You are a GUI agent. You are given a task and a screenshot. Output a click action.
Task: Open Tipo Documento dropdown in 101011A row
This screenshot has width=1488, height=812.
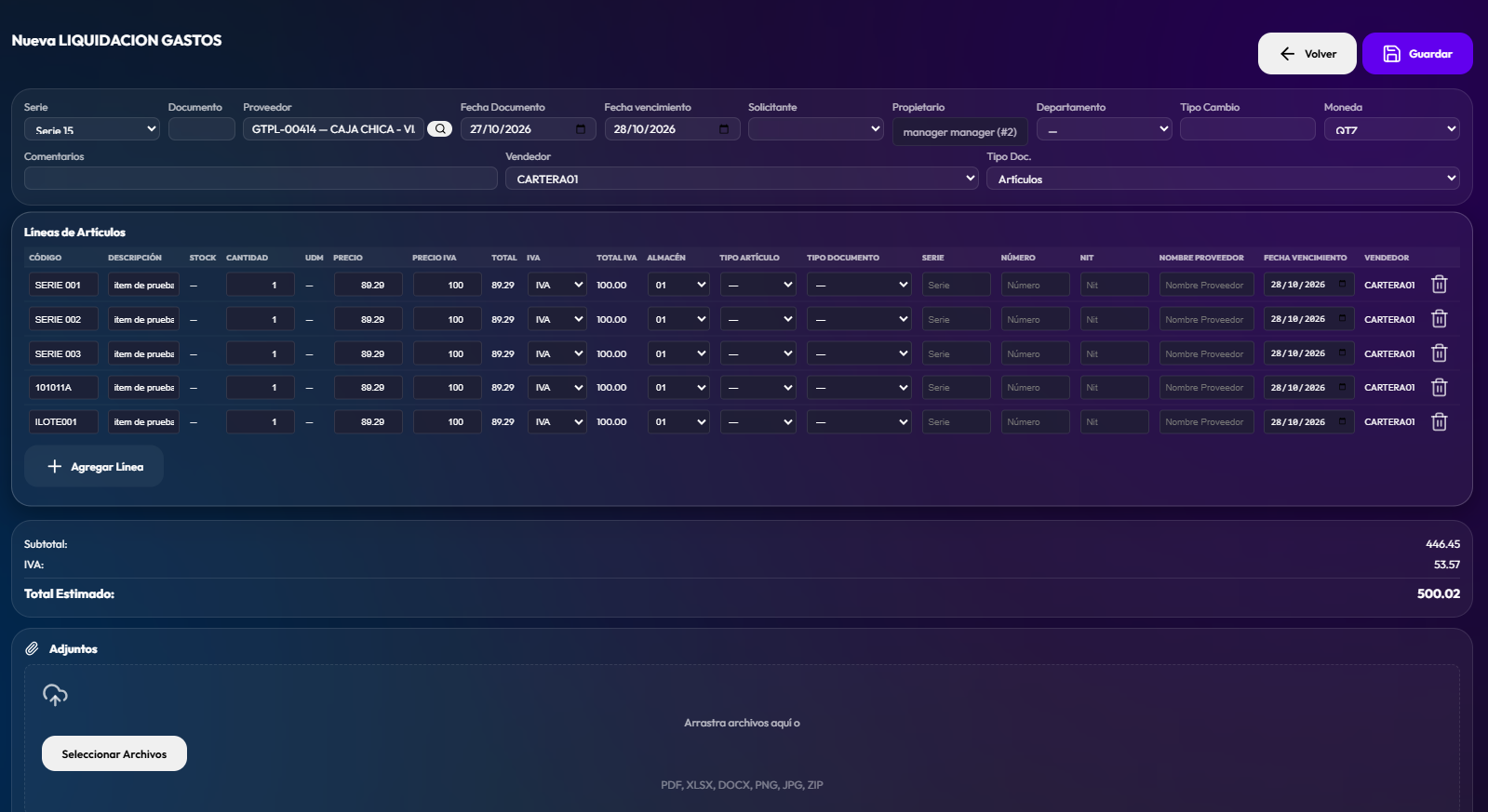click(859, 387)
